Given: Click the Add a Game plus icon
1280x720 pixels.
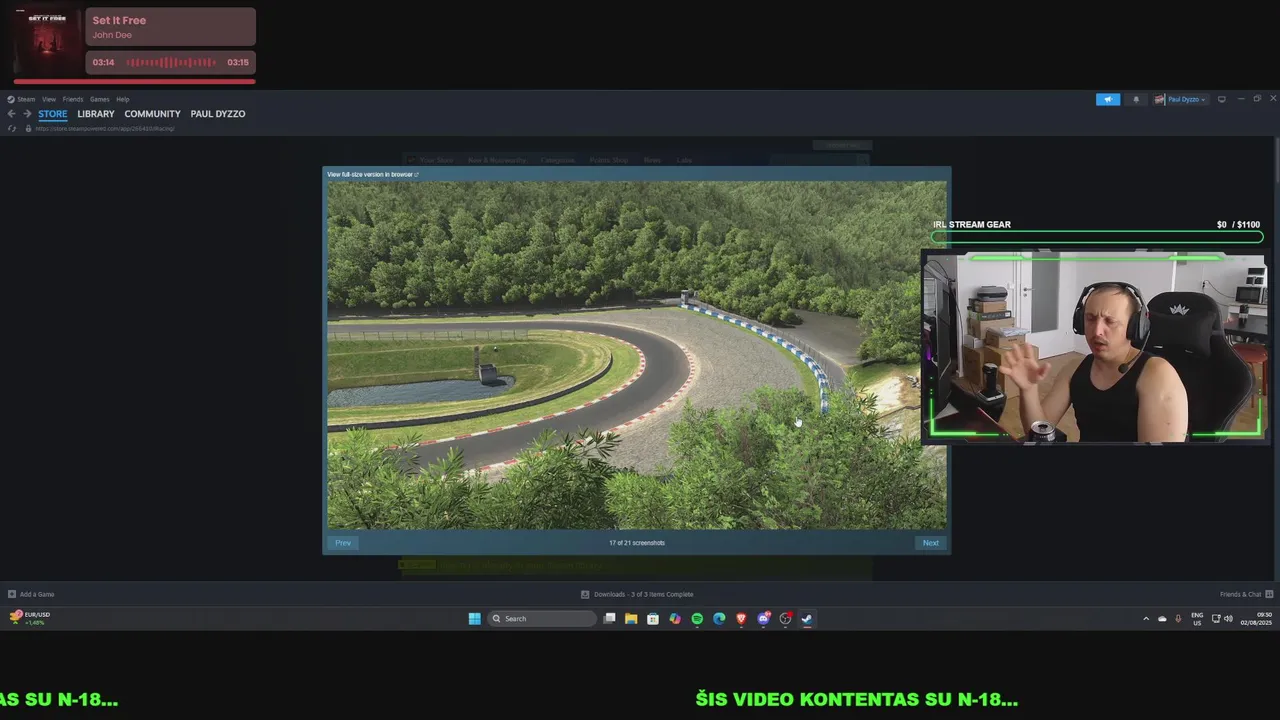Looking at the screenshot, I should coord(12,594).
